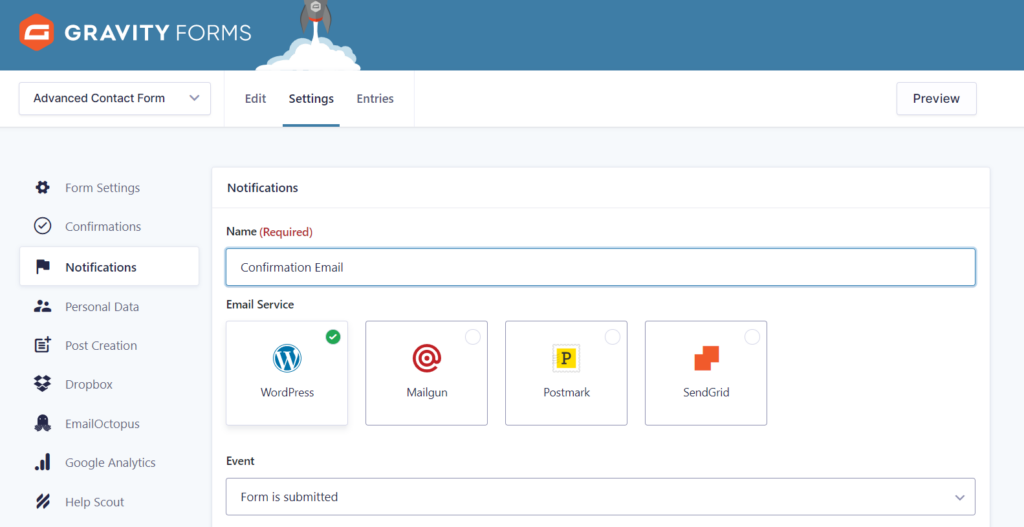
Task: Open the Advanced Contact Form switcher dropdown
Action: click(115, 99)
